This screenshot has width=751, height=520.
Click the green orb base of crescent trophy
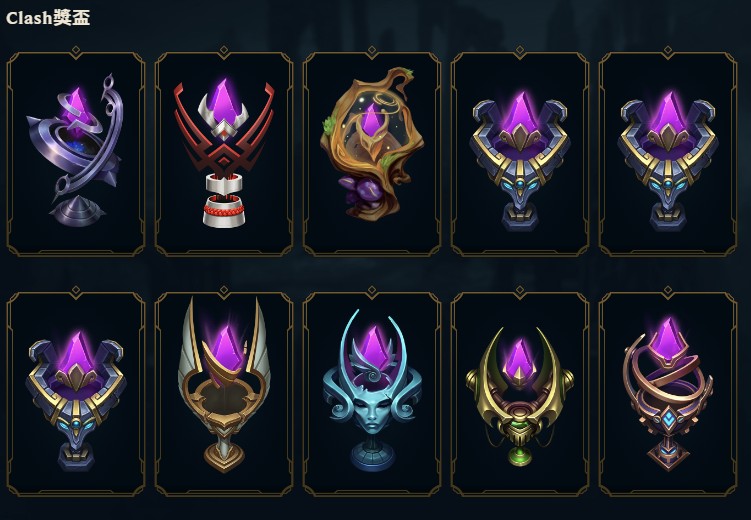[x=520, y=455]
